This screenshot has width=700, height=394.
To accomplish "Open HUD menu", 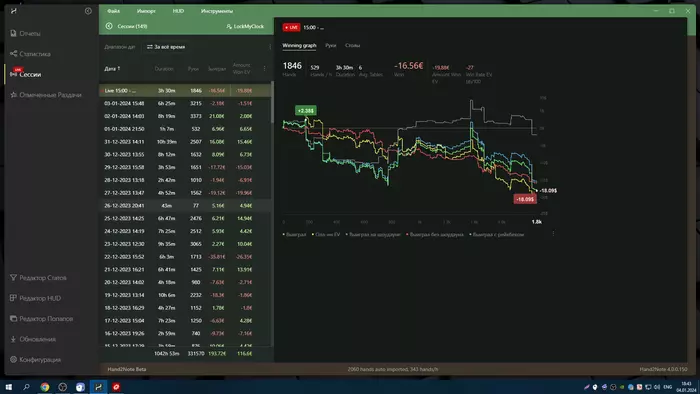I will point(178,11).
